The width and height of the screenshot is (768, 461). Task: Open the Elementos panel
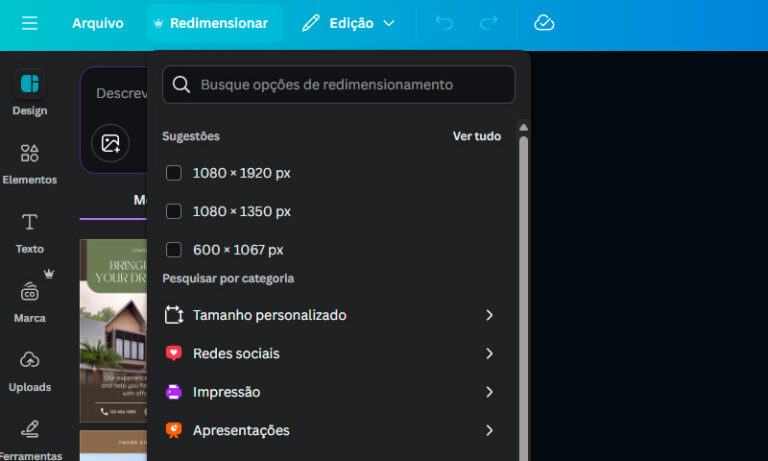pyautogui.click(x=30, y=164)
